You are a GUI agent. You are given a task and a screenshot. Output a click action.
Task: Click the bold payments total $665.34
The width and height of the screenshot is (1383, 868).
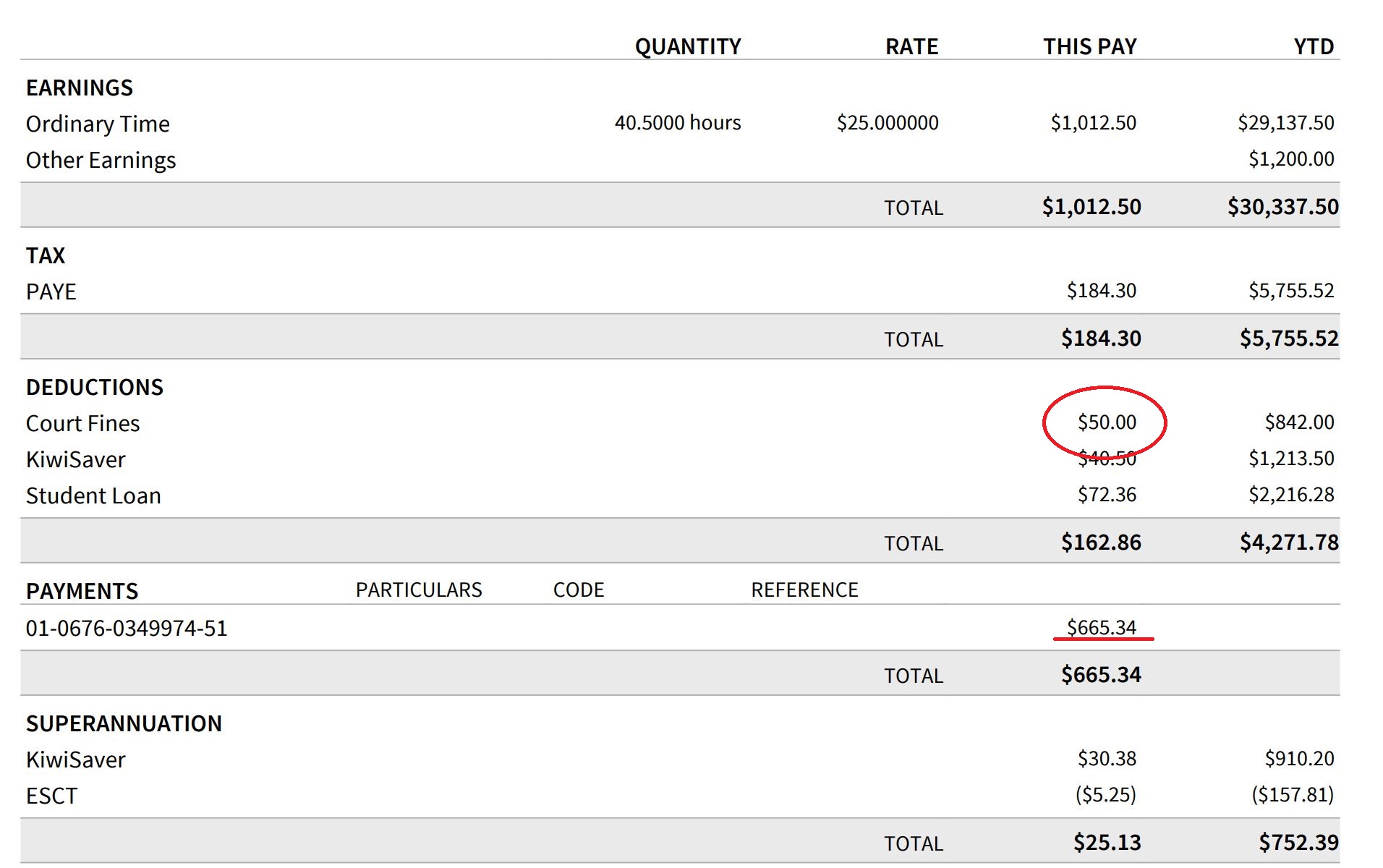pyautogui.click(x=1101, y=674)
